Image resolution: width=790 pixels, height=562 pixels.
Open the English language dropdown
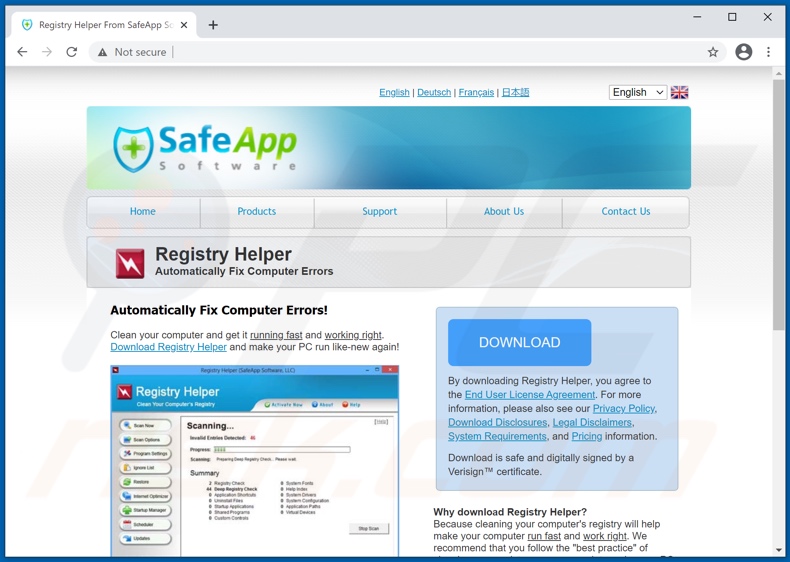click(x=638, y=92)
